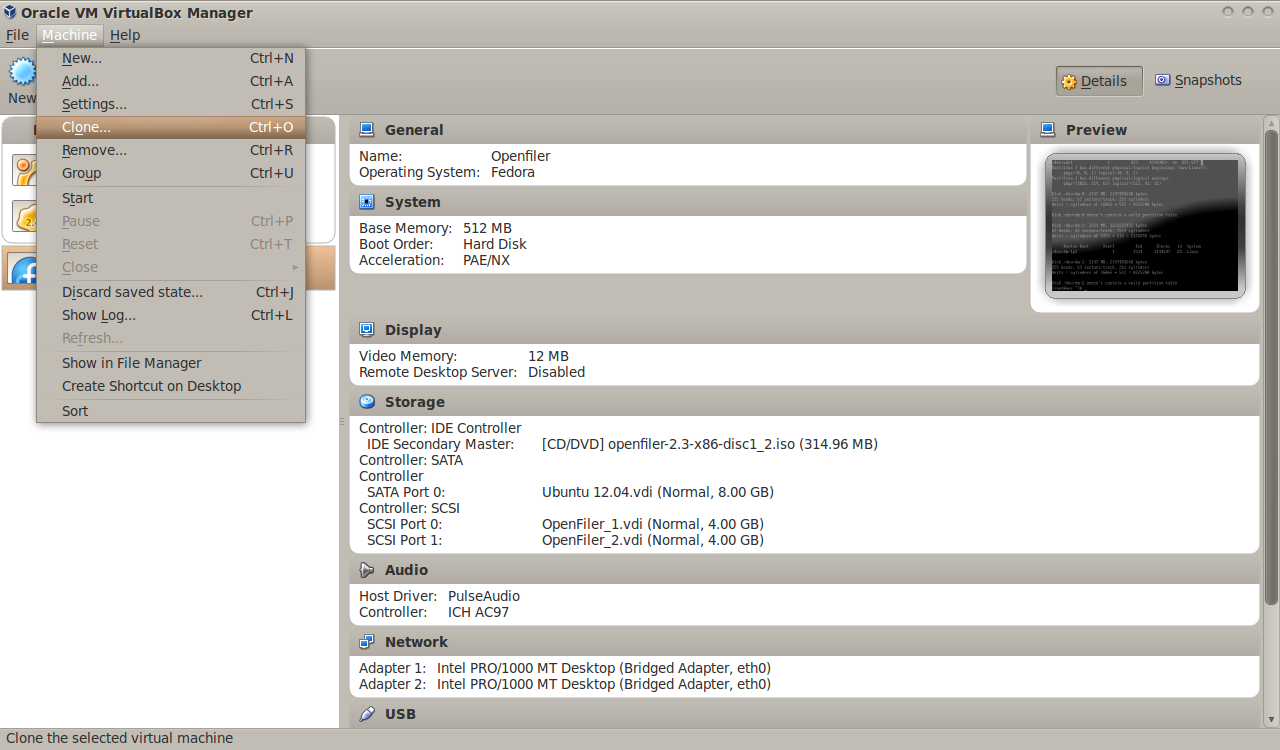
Task: Click the System section chip icon
Action: click(x=367, y=202)
